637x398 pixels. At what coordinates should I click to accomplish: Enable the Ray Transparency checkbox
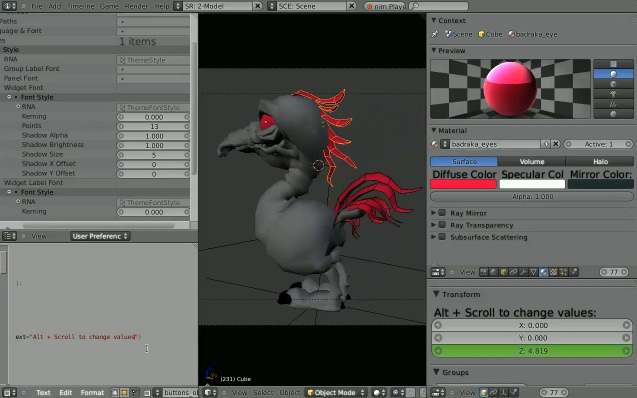coord(442,225)
